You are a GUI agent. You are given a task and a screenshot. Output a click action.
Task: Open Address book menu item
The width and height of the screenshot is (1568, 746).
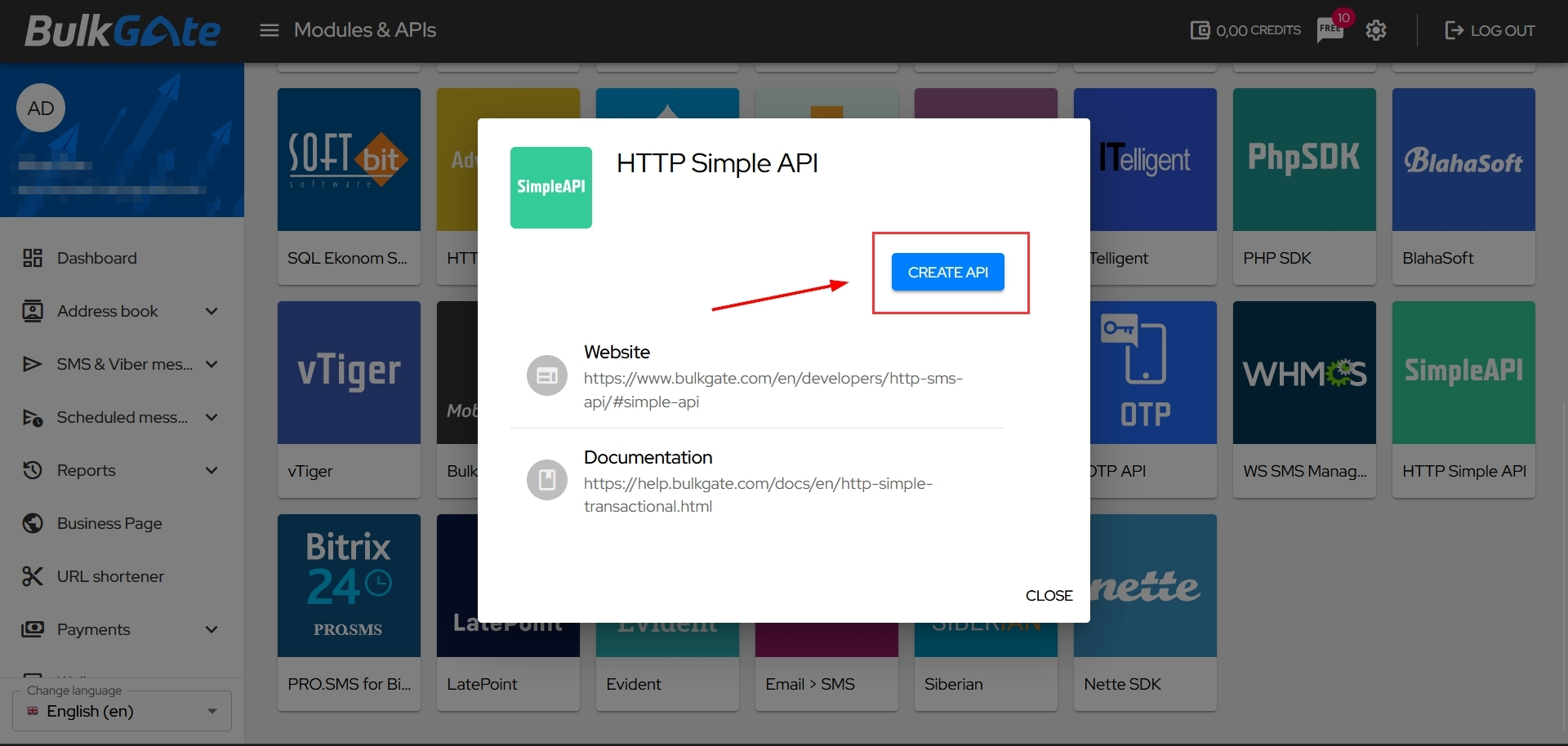107,311
